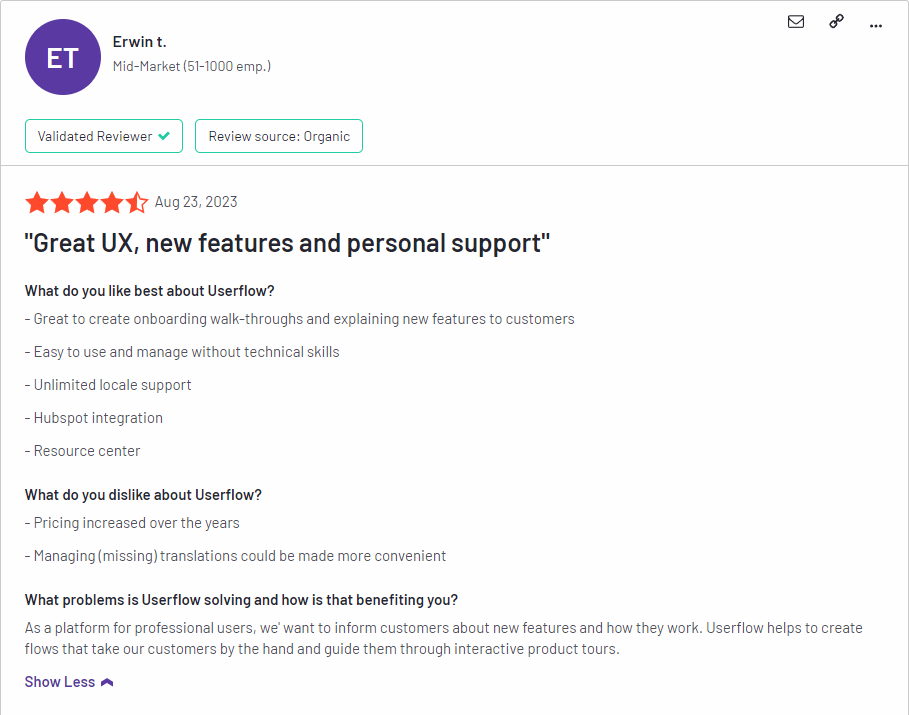909x715 pixels.
Task: Click the review title about Great UX
Action: click(x=288, y=243)
